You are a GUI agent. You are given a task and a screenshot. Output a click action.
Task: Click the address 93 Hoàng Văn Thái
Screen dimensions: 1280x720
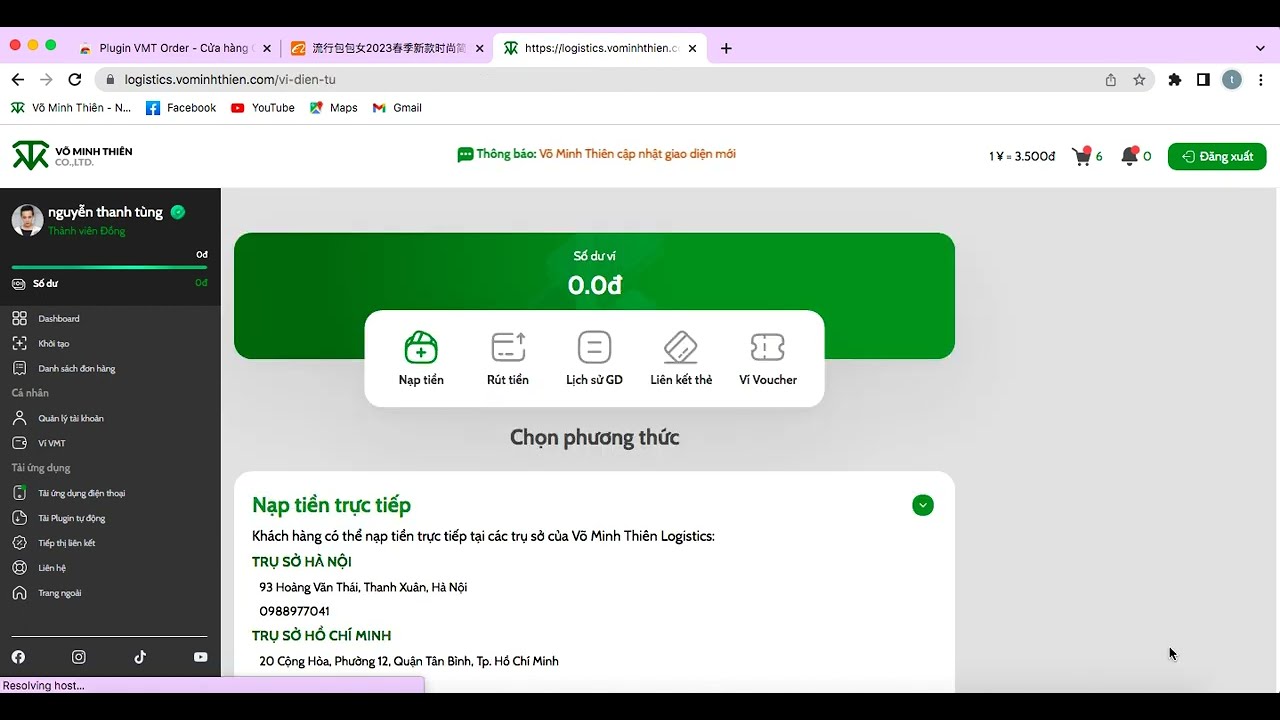click(x=363, y=587)
